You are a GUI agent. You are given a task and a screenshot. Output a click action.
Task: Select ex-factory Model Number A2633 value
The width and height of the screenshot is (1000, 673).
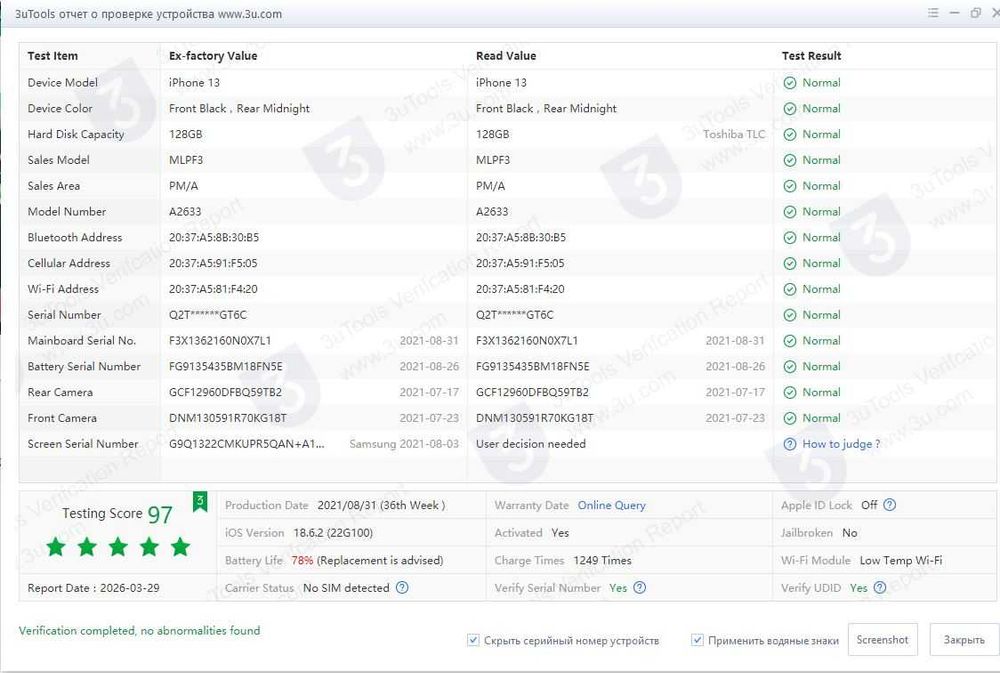[x=185, y=212]
